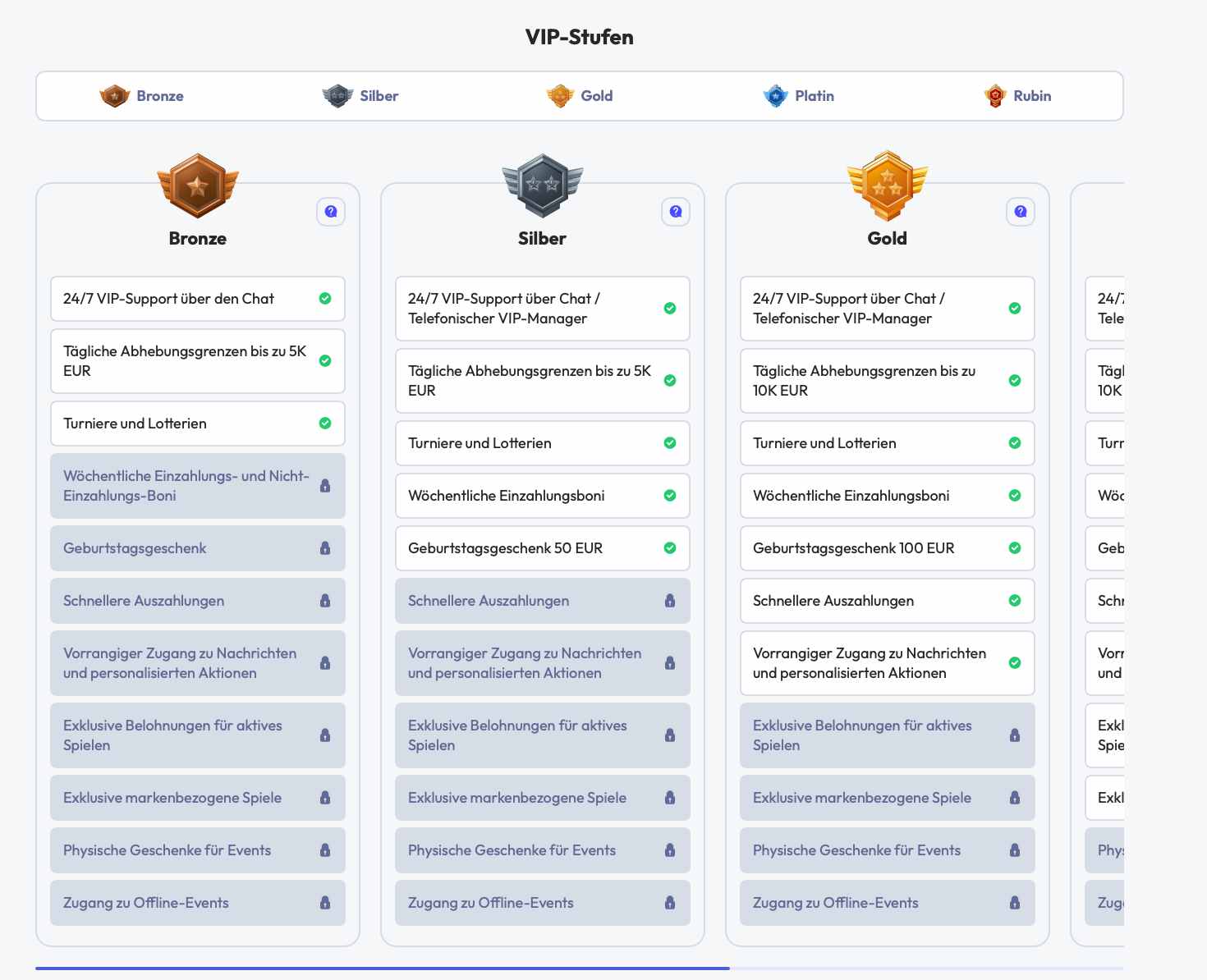Viewport: 1207px width, 980px height.
Task: Click the large Silber medal badge
Action: coord(543,186)
